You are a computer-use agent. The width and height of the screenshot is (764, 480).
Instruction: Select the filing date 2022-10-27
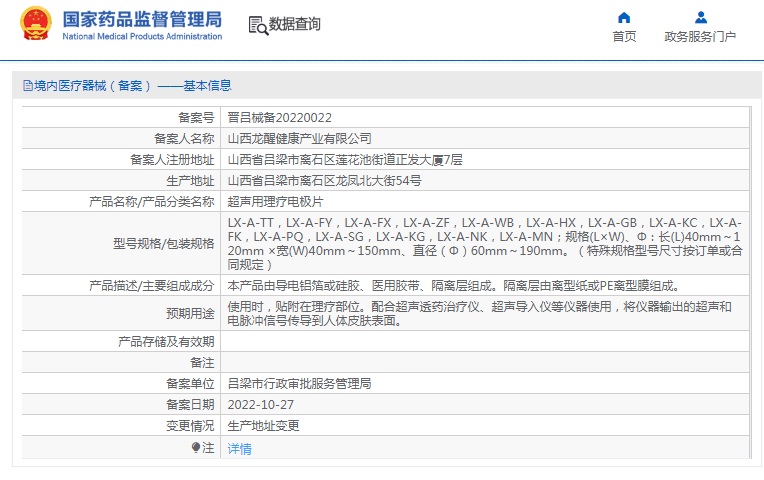point(260,404)
